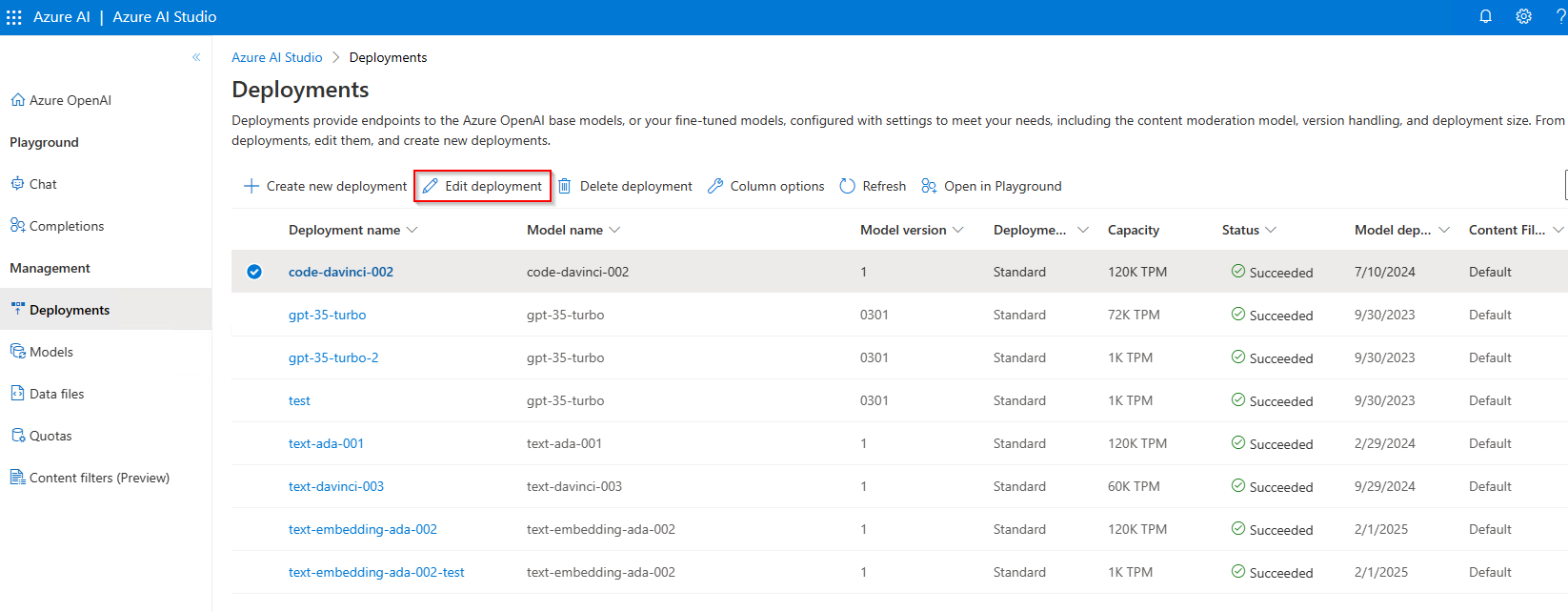Click Succeeded check icon in code-davinci-002 row

coord(1238,271)
